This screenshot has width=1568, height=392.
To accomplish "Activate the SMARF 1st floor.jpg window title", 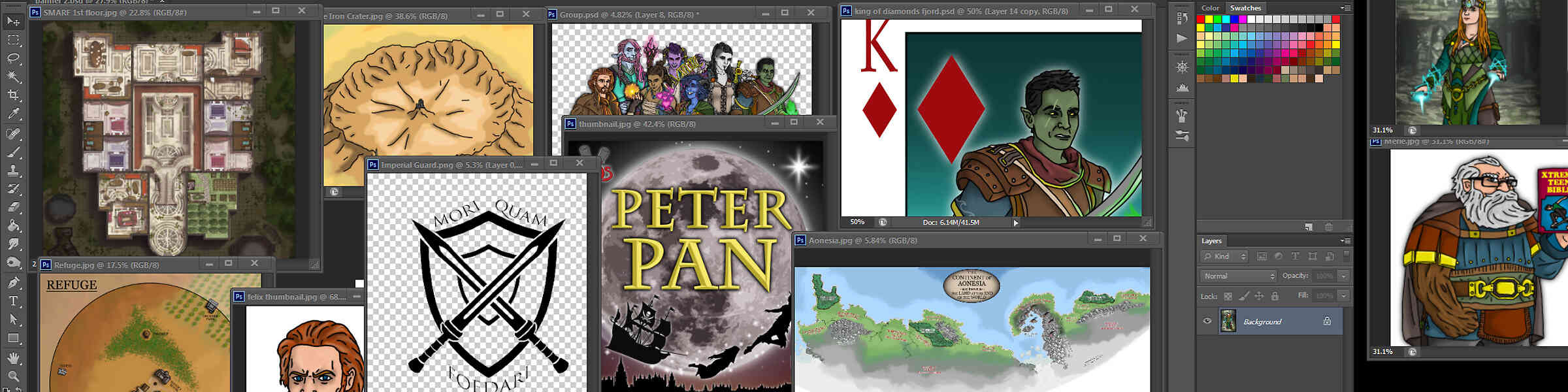I will coord(115,12).
